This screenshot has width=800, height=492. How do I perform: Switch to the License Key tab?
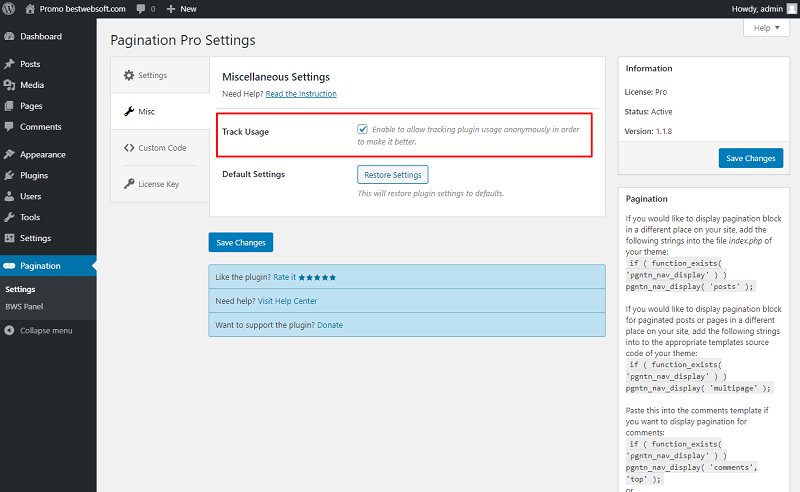(x=160, y=184)
